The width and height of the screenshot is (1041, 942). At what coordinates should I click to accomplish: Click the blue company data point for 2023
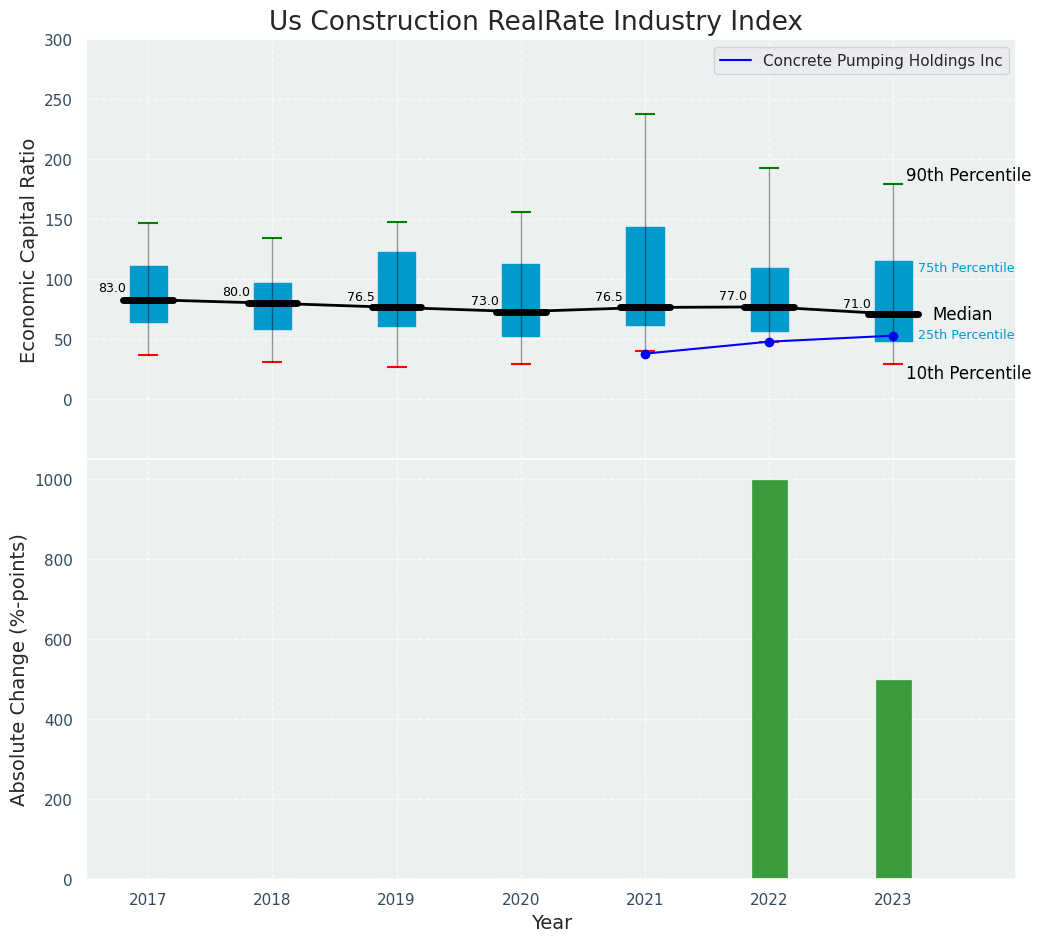(893, 336)
